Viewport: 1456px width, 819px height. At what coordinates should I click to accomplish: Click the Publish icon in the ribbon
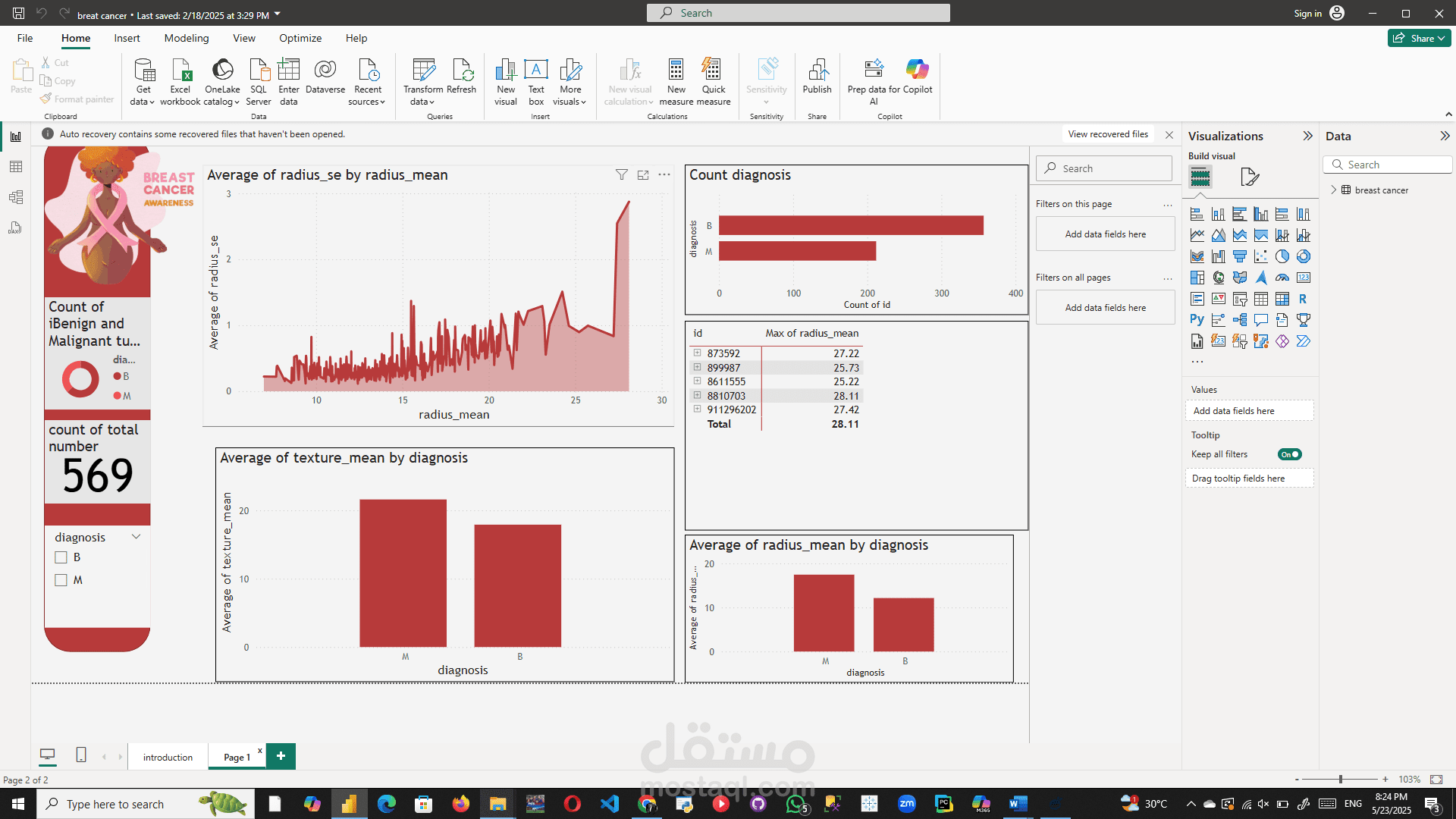pos(817,71)
